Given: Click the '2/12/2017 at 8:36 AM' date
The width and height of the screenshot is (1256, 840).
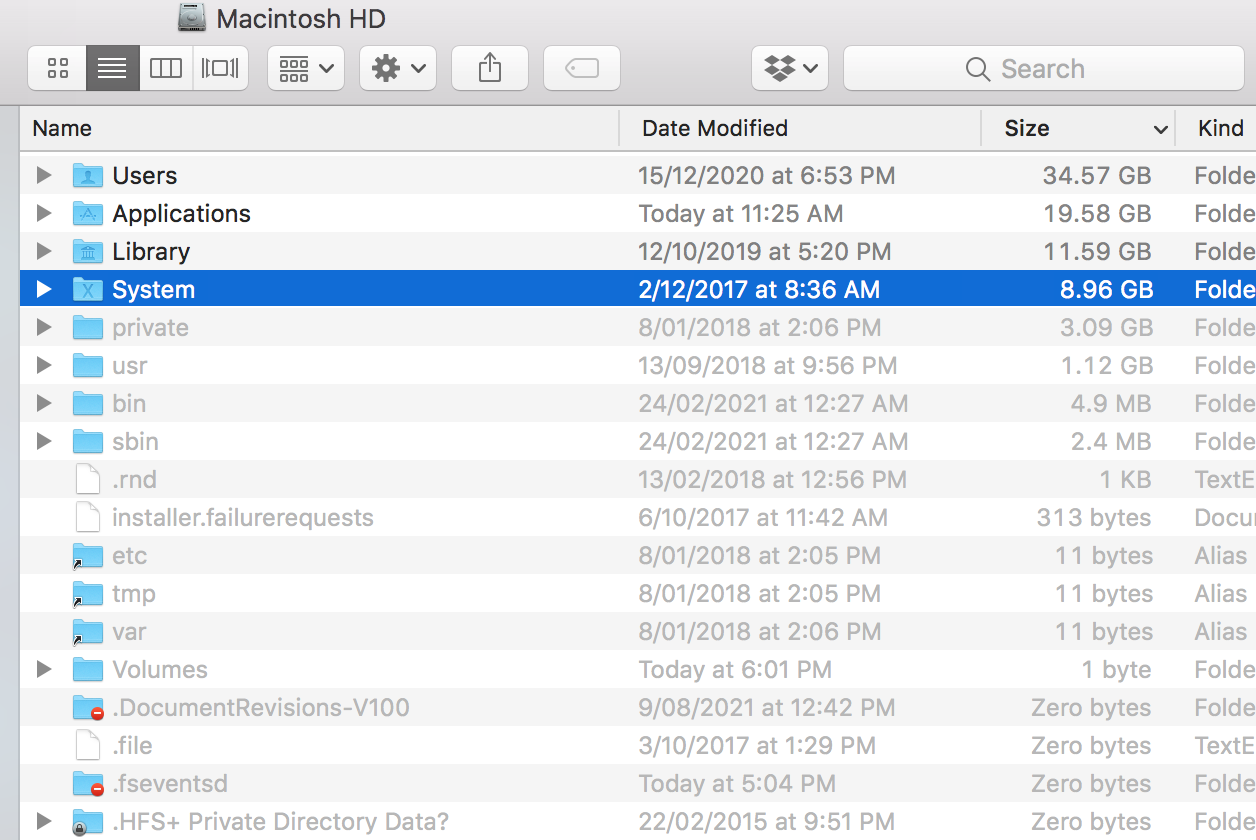Looking at the screenshot, I should (759, 290).
